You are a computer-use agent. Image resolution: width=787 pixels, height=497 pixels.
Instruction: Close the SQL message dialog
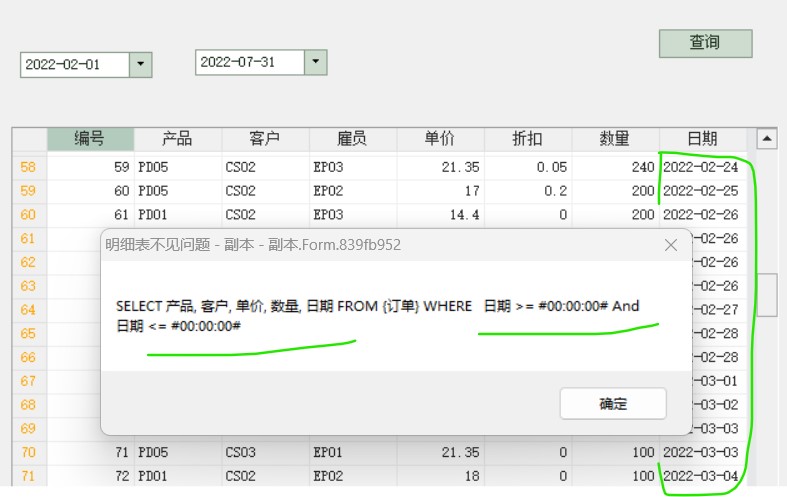coord(671,245)
